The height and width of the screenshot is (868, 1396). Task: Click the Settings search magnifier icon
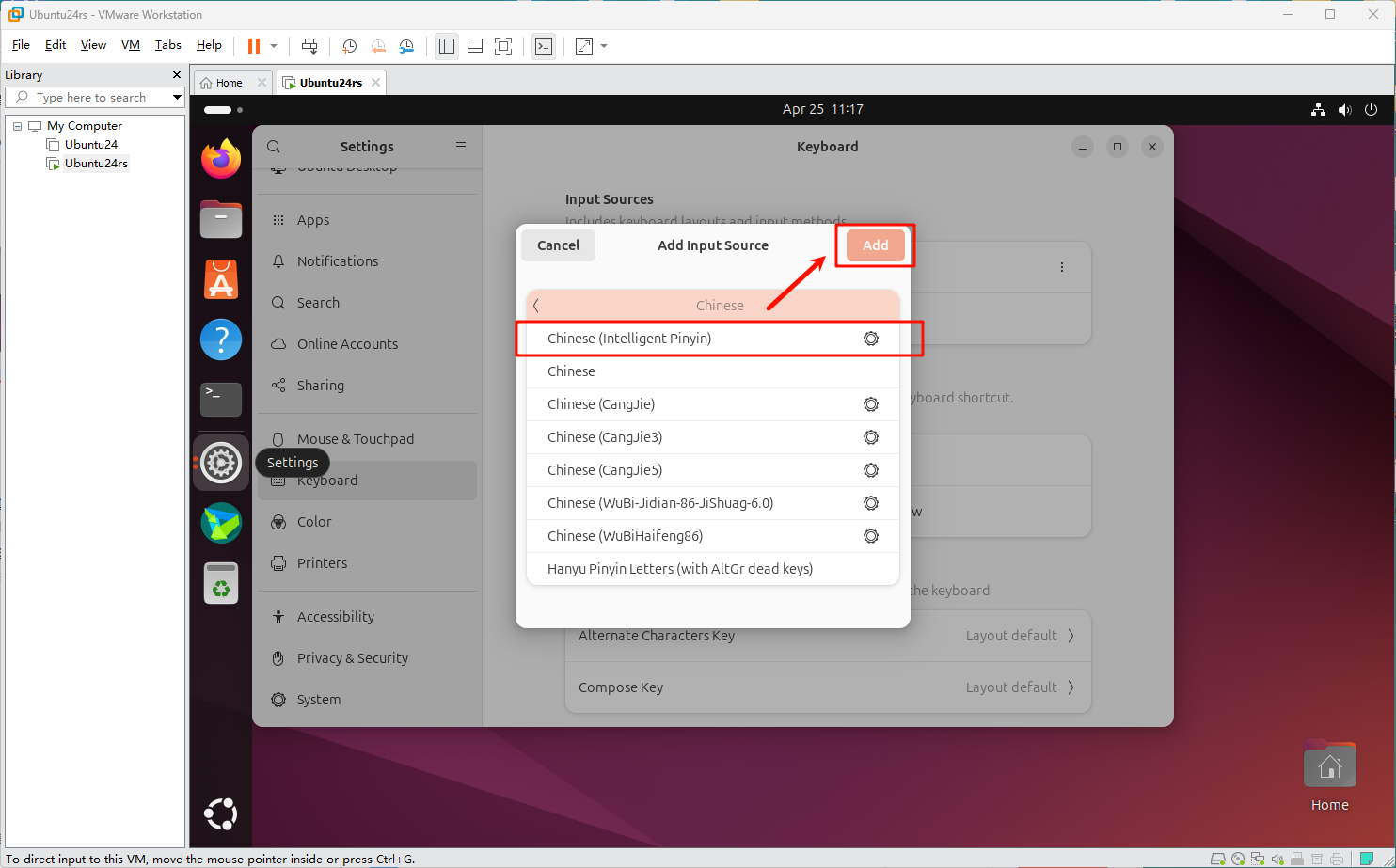click(x=274, y=147)
